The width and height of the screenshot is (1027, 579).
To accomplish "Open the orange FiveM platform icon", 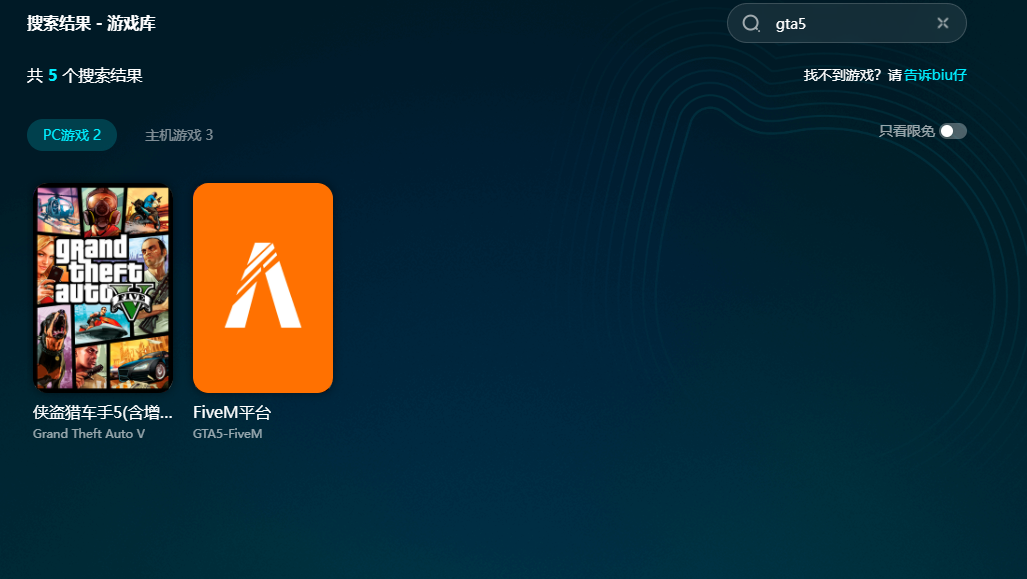I will (263, 288).
